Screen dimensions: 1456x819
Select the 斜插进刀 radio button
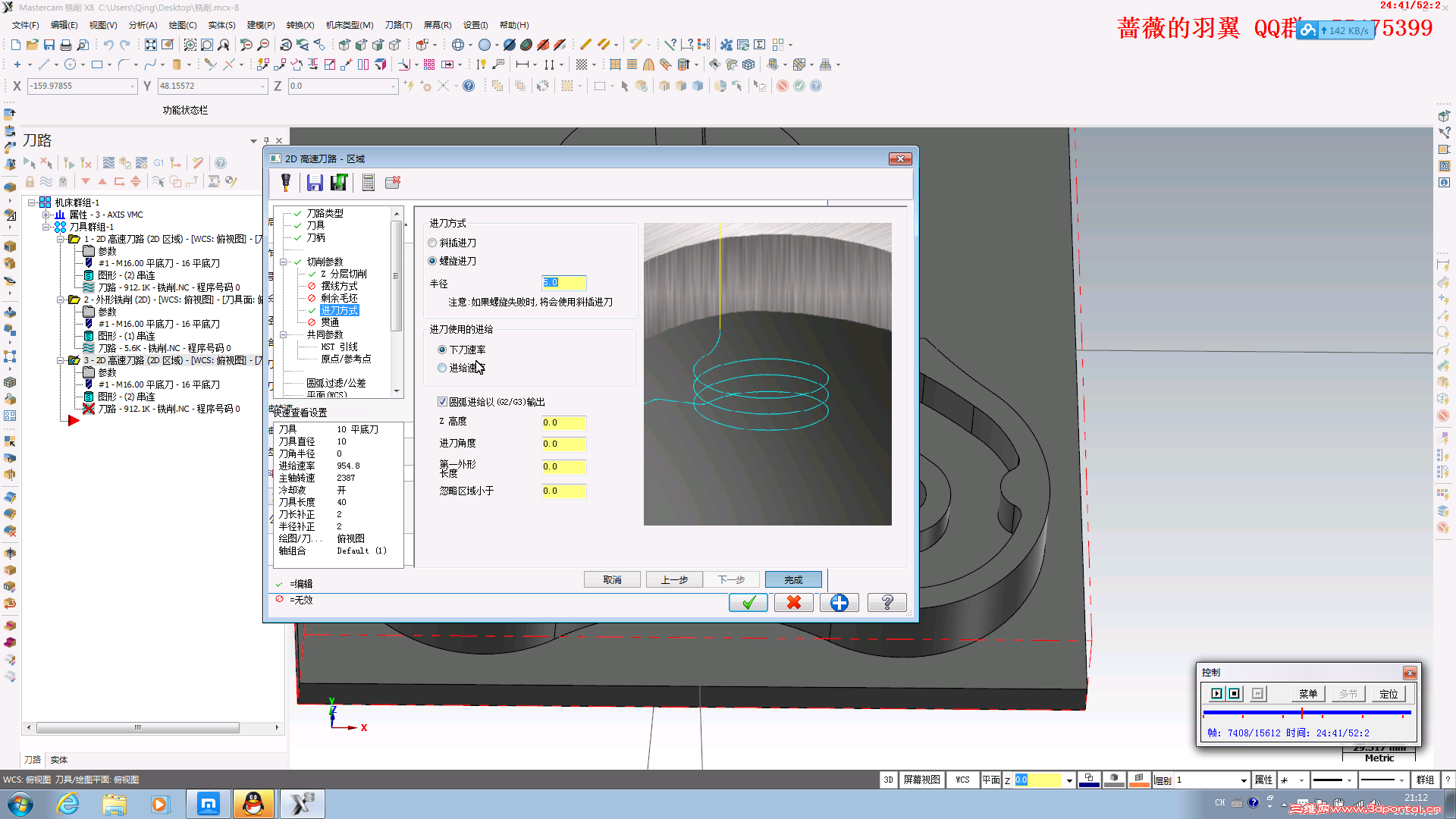[x=432, y=243]
